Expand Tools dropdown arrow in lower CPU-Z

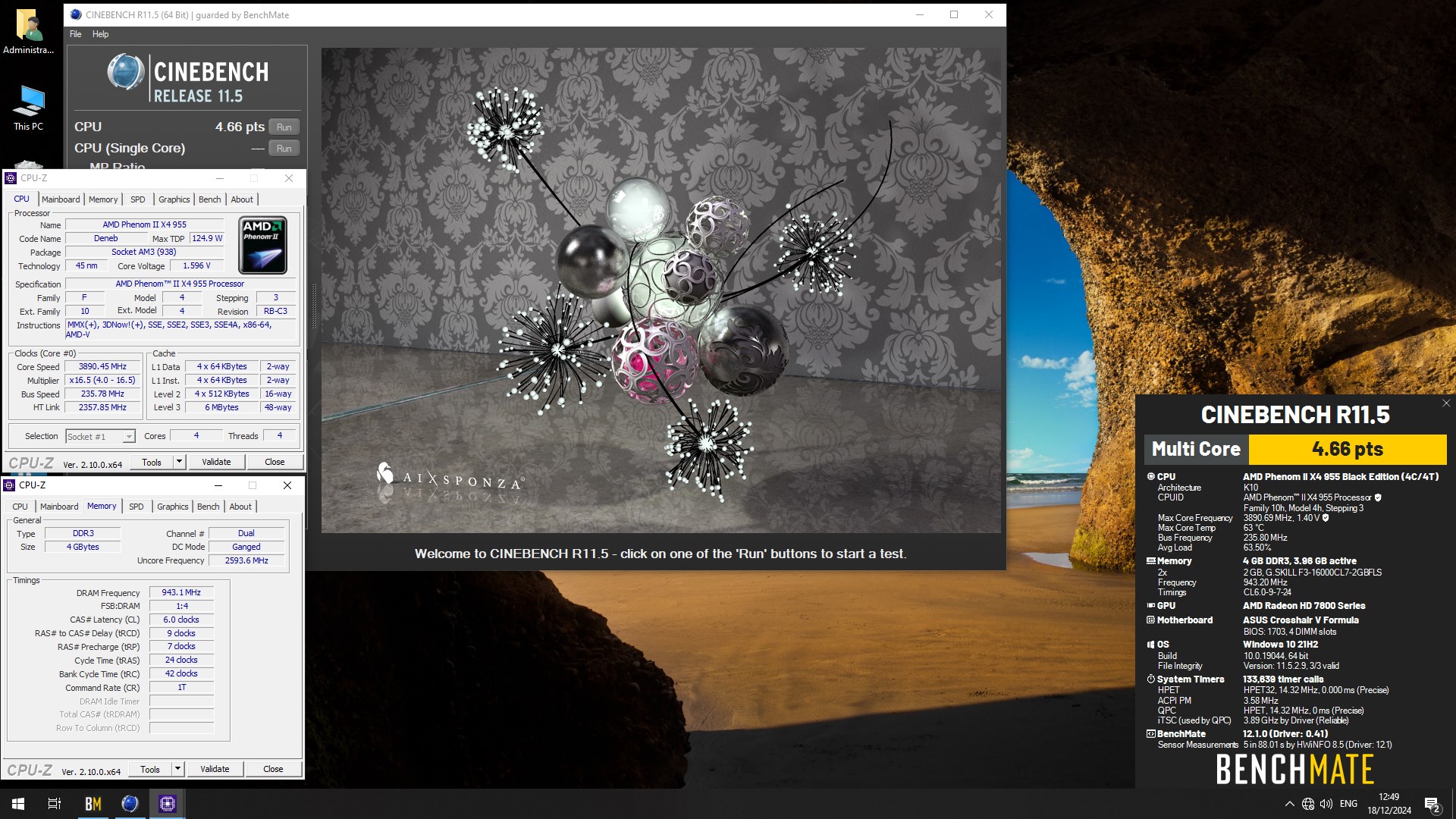click(x=177, y=769)
